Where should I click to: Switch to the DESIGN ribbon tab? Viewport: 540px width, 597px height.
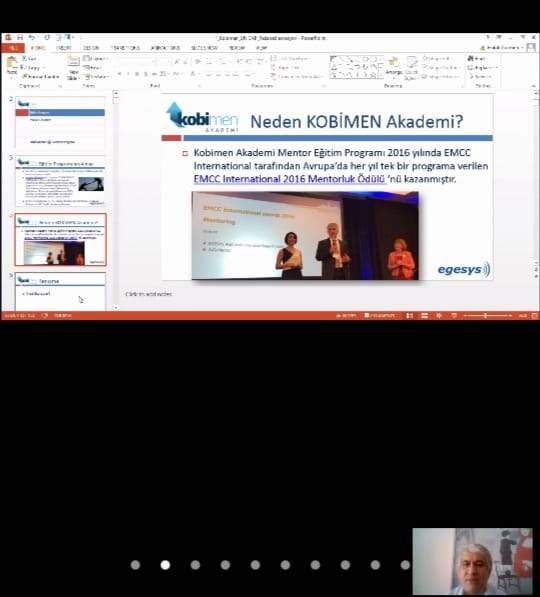pyautogui.click(x=91, y=48)
